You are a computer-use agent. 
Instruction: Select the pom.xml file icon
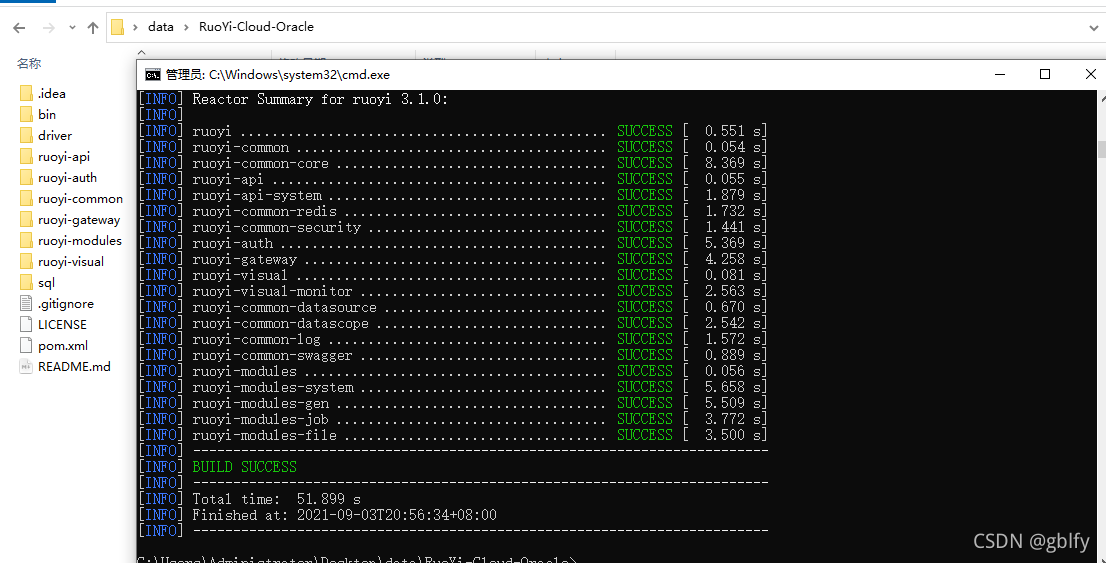26,346
